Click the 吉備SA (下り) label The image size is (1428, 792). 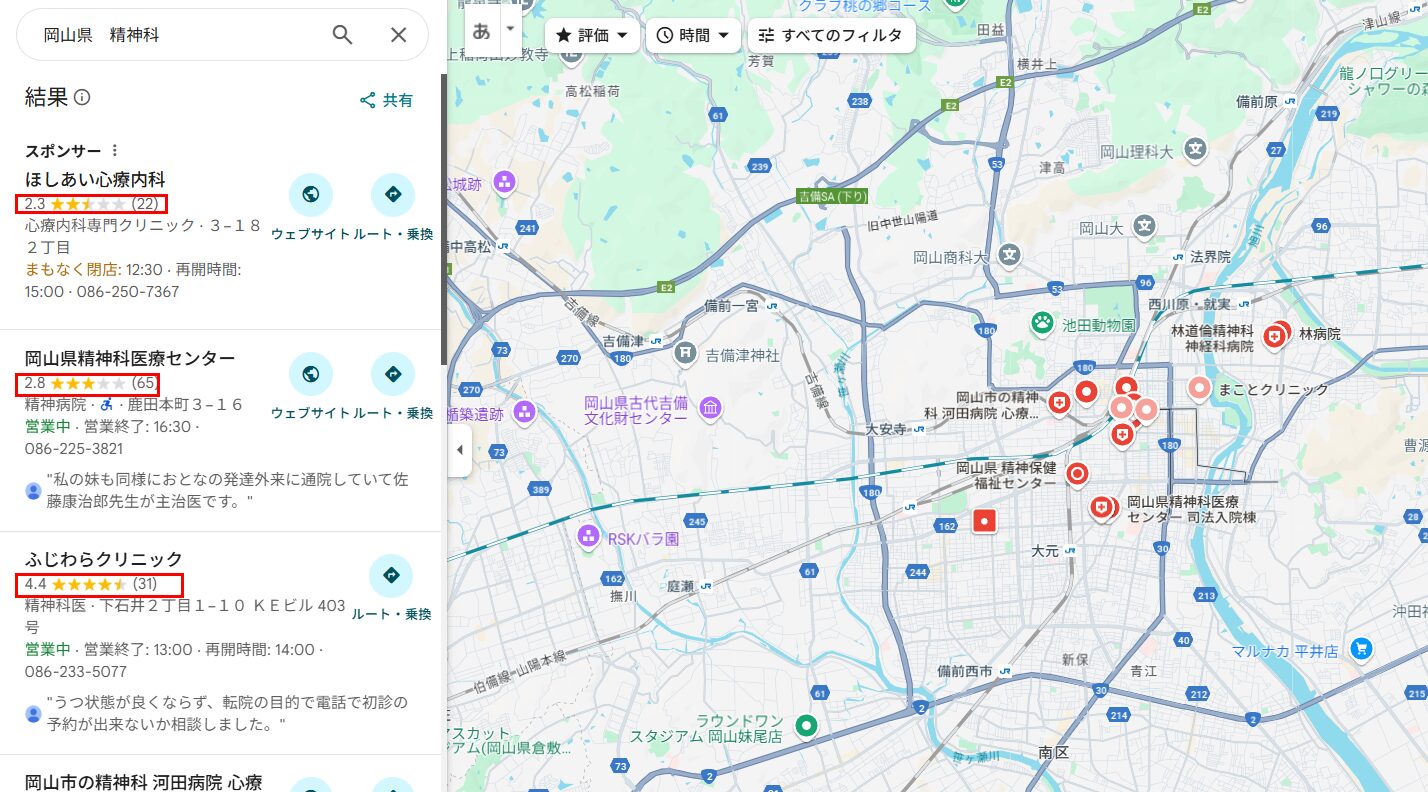832,196
